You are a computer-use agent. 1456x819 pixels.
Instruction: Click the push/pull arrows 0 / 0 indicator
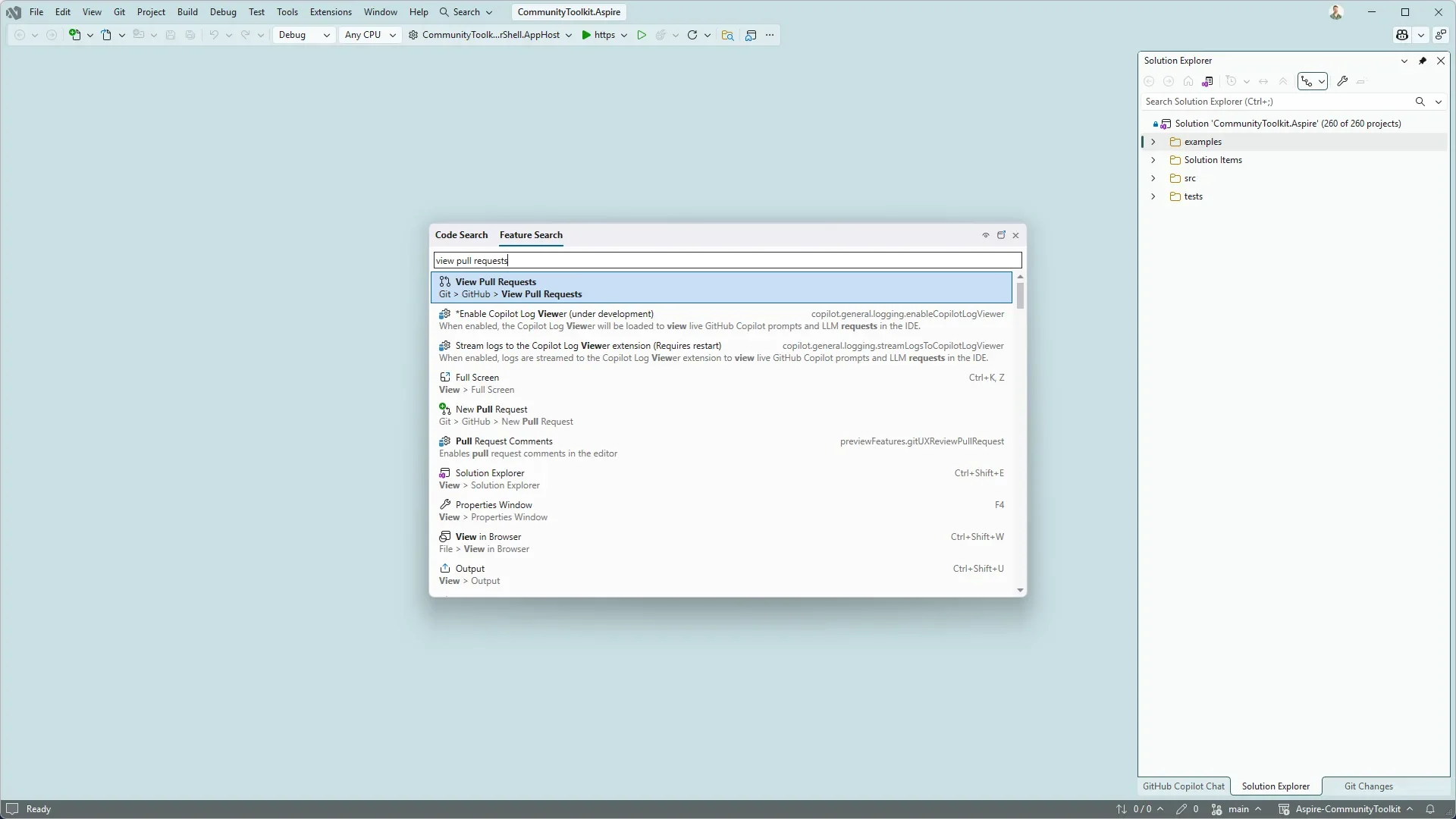tap(1139, 809)
